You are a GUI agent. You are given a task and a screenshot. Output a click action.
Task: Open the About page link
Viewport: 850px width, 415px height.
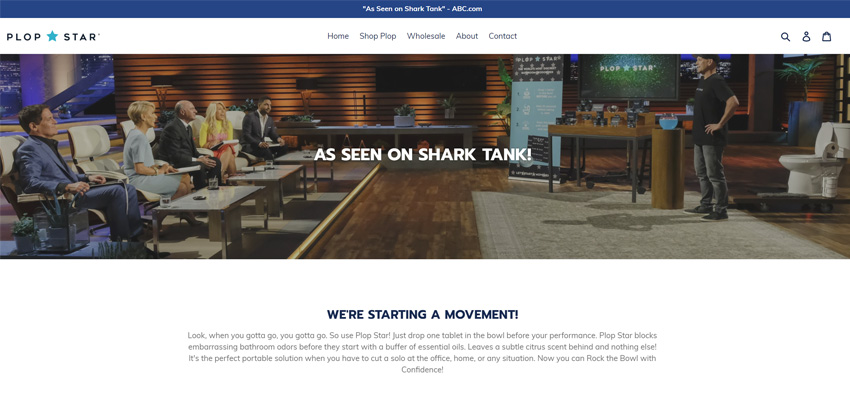pyautogui.click(x=467, y=36)
